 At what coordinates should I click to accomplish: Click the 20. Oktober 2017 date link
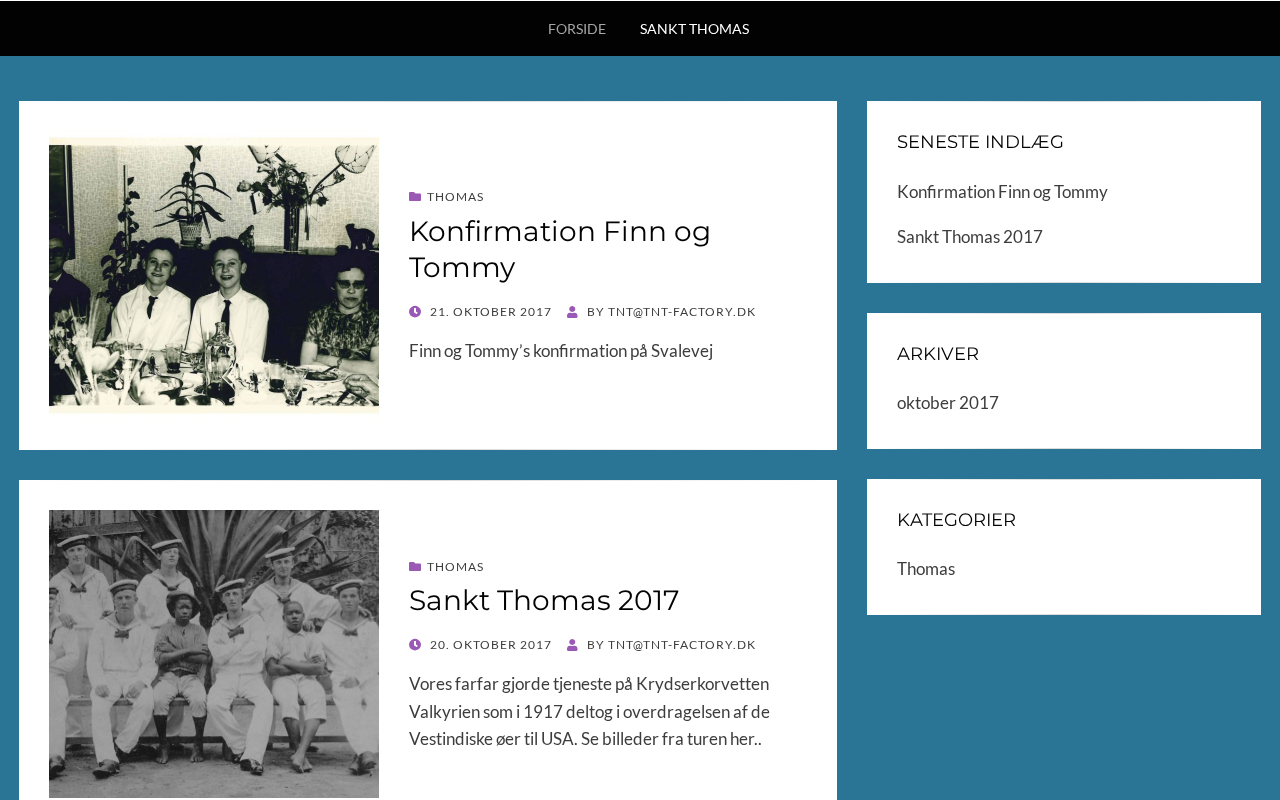(x=491, y=645)
